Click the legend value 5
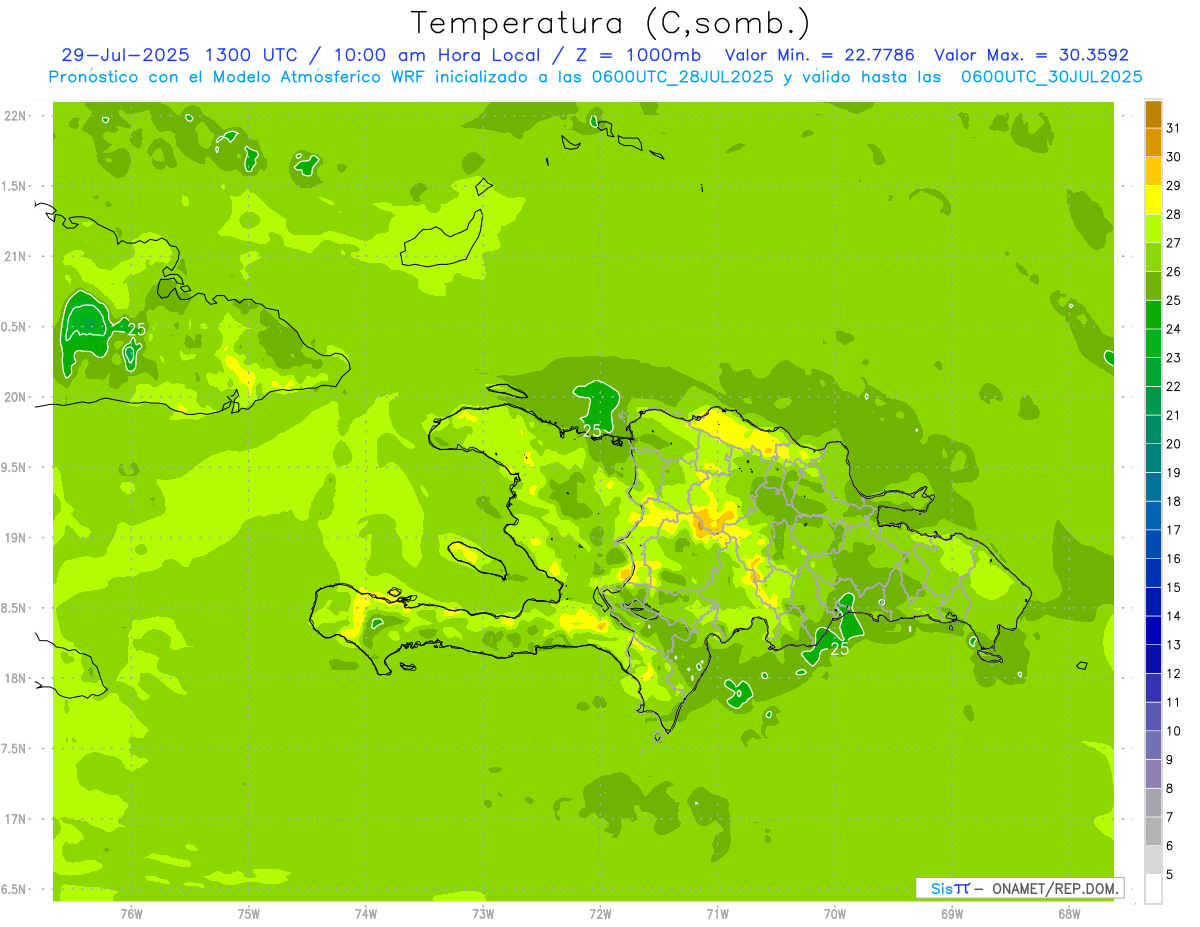1200x927 pixels. pyautogui.click(x=1169, y=874)
